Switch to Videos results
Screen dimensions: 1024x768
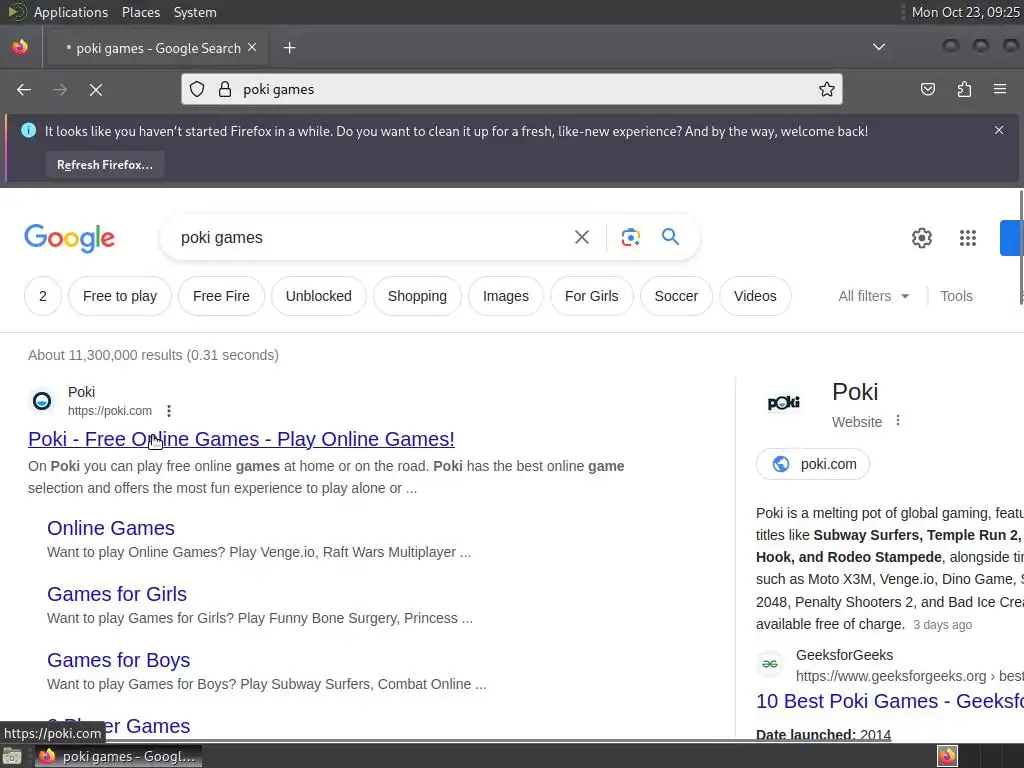pos(756,296)
